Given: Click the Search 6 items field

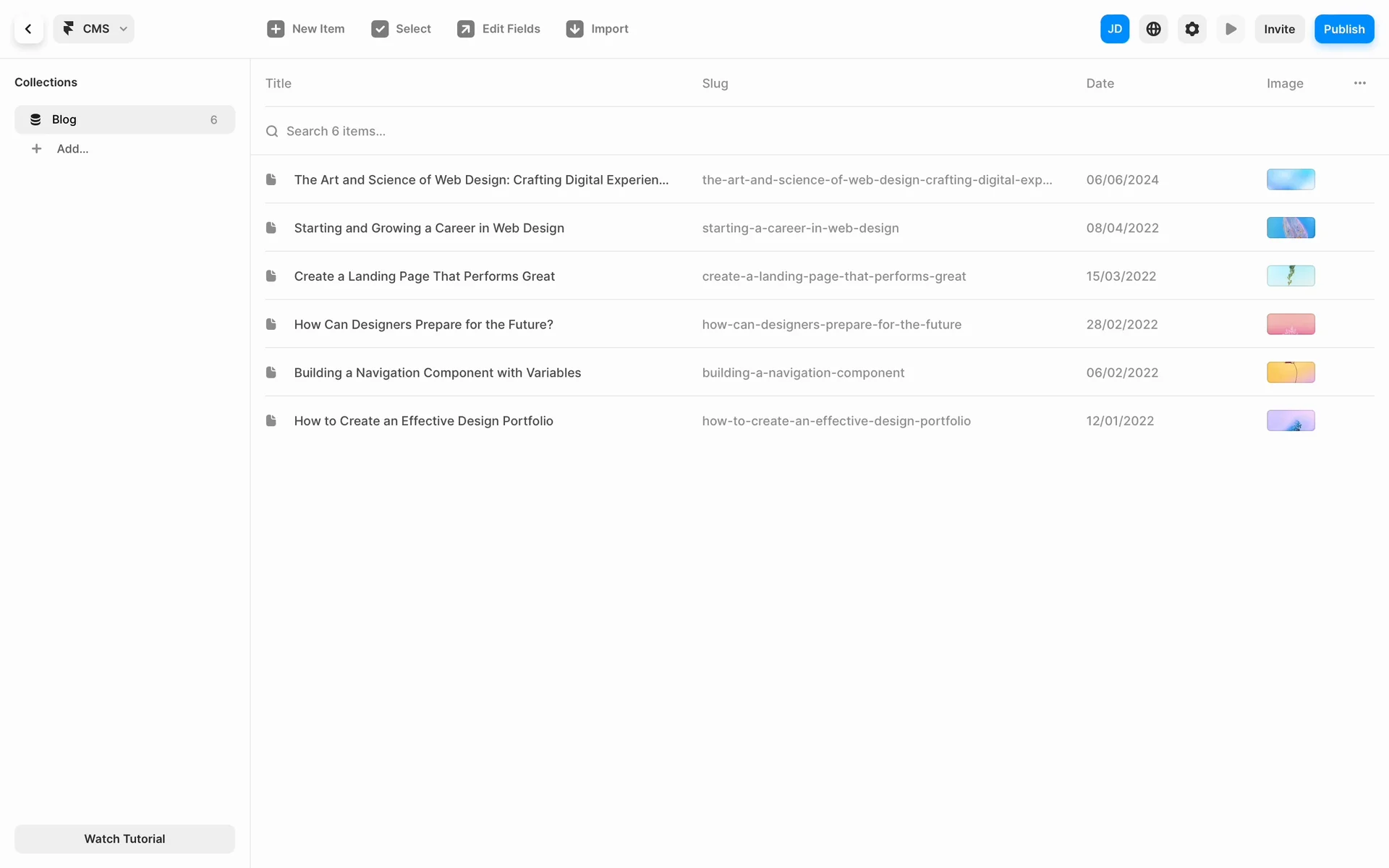Looking at the screenshot, I should 336,131.
